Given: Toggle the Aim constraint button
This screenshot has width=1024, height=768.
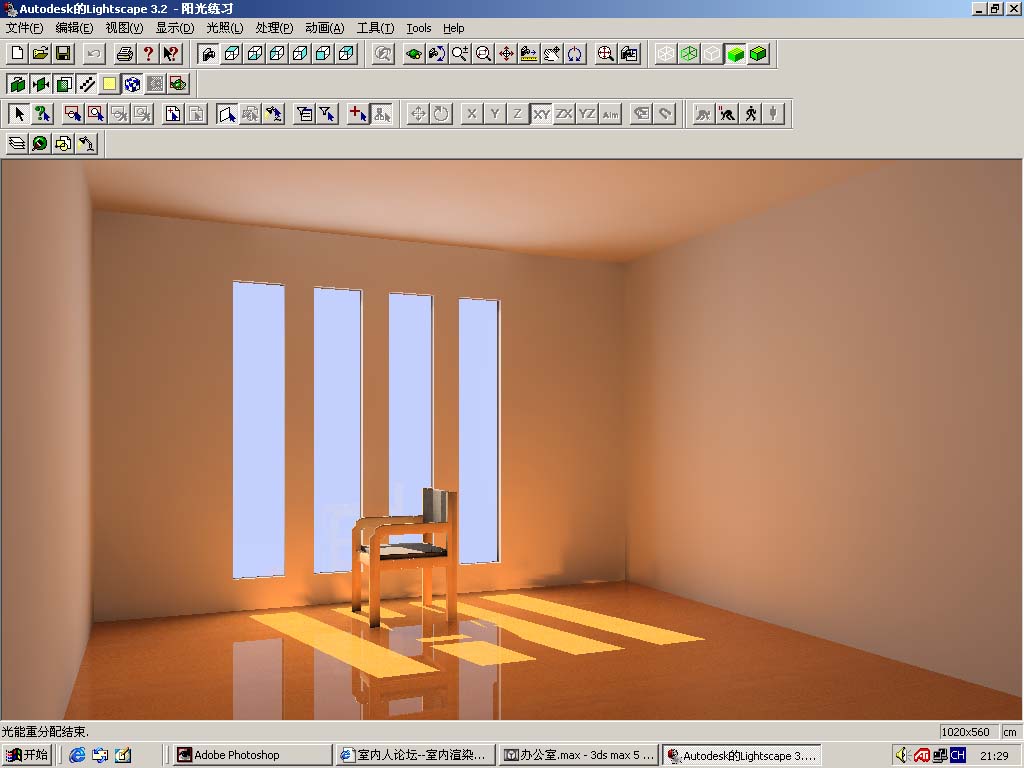Looking at the screenshot, I should point(611,114).
